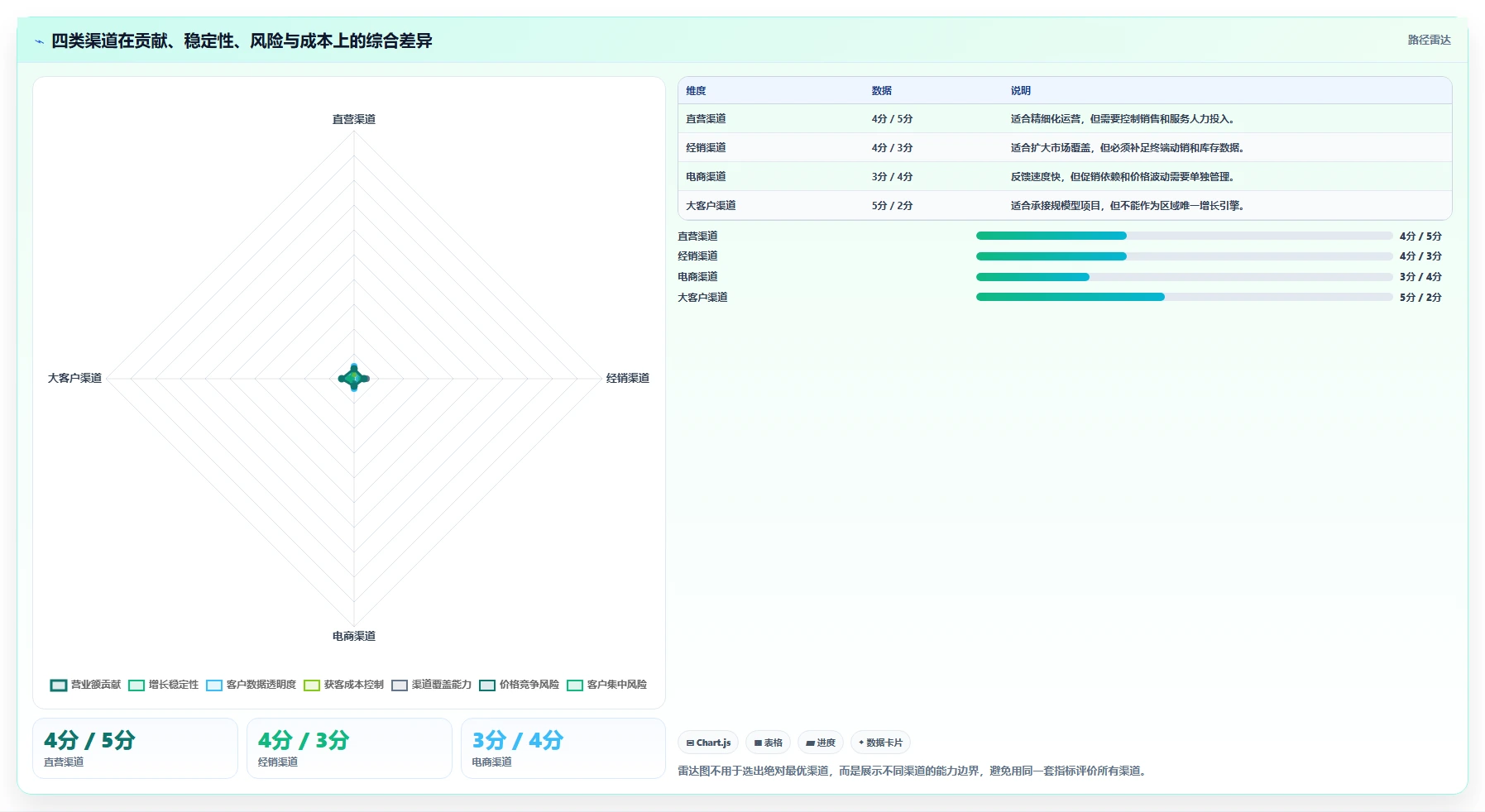Click the 电商渠道 progress bar

1185,277
